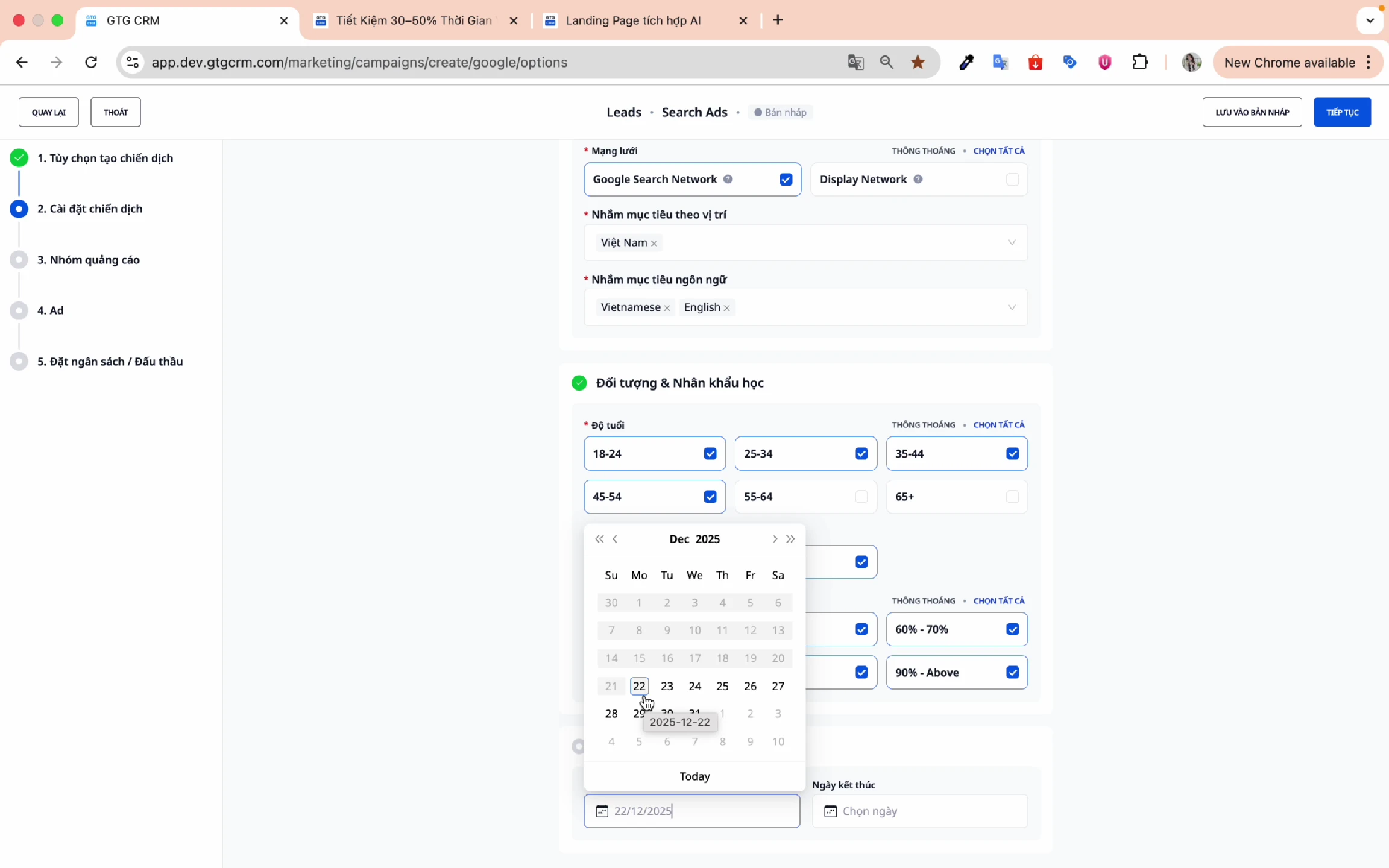Bookmark this page using star icon
Screen dimensions: 1389x868
point(918,62)
